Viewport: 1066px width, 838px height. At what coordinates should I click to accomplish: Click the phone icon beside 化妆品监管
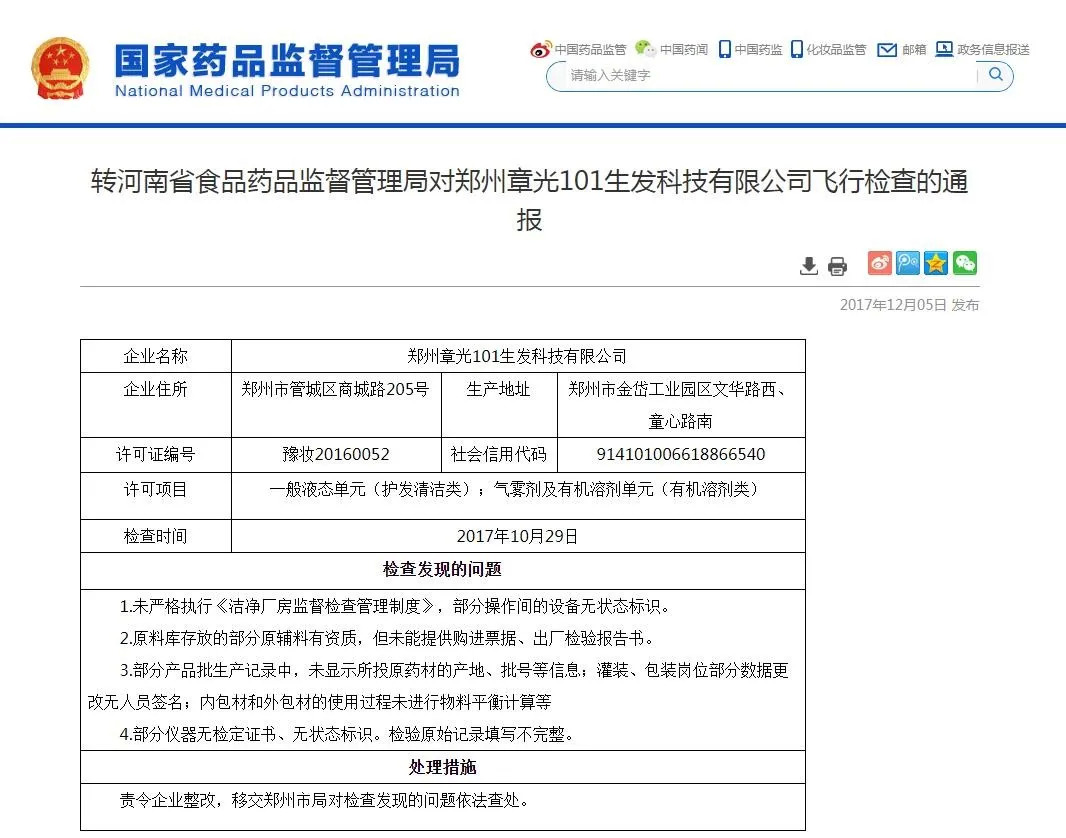[x=797, y=49]
